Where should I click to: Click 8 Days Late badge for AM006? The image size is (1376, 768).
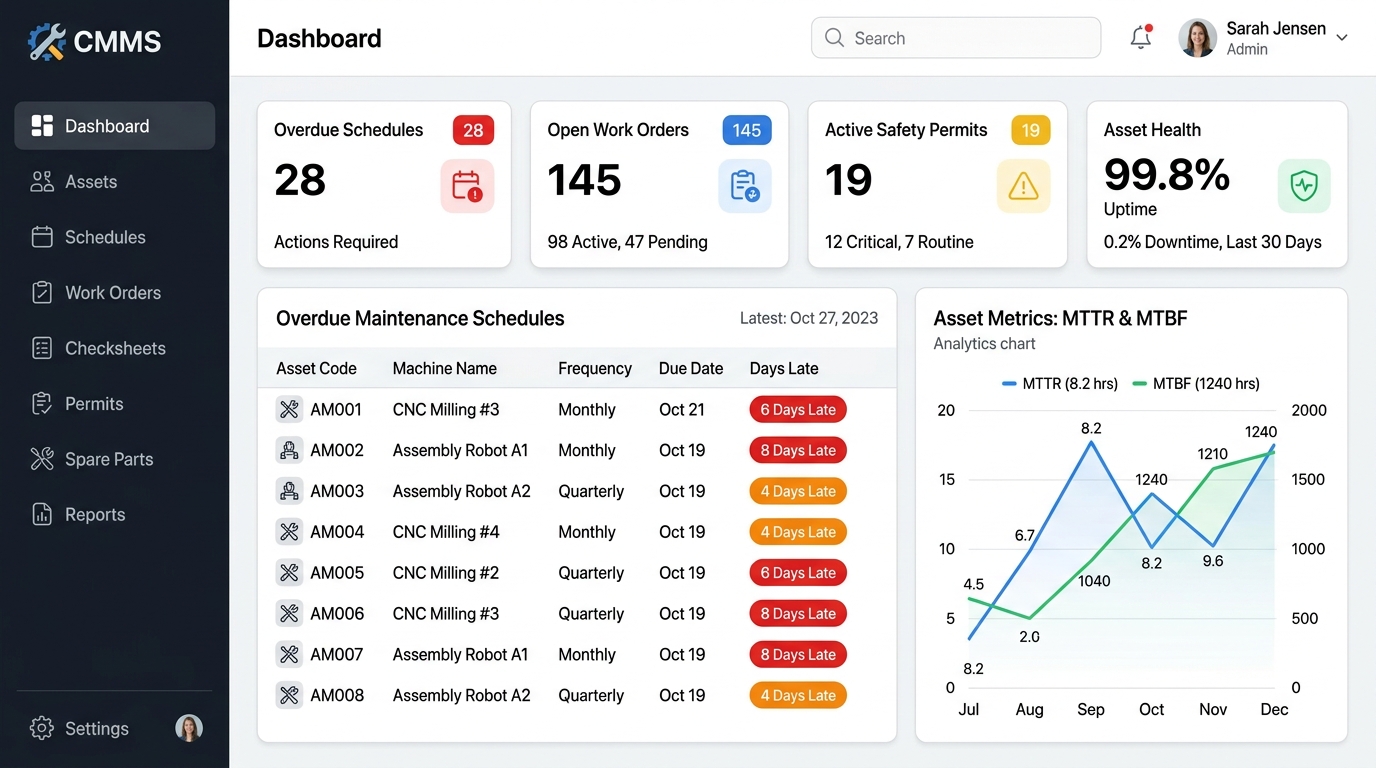798,614
